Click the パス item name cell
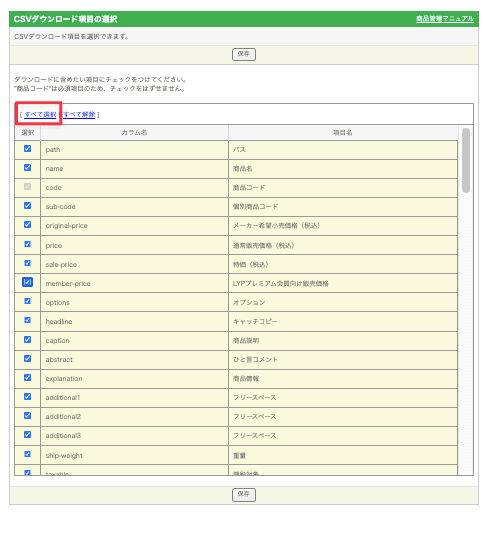The image size is (483, 550). click(x=343, y=150)
